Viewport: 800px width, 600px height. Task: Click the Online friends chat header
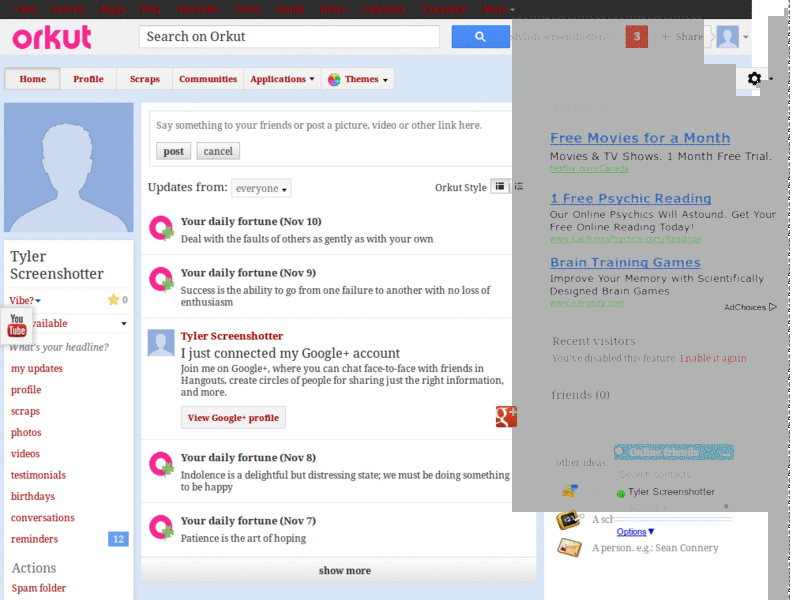tap(673, 452)
